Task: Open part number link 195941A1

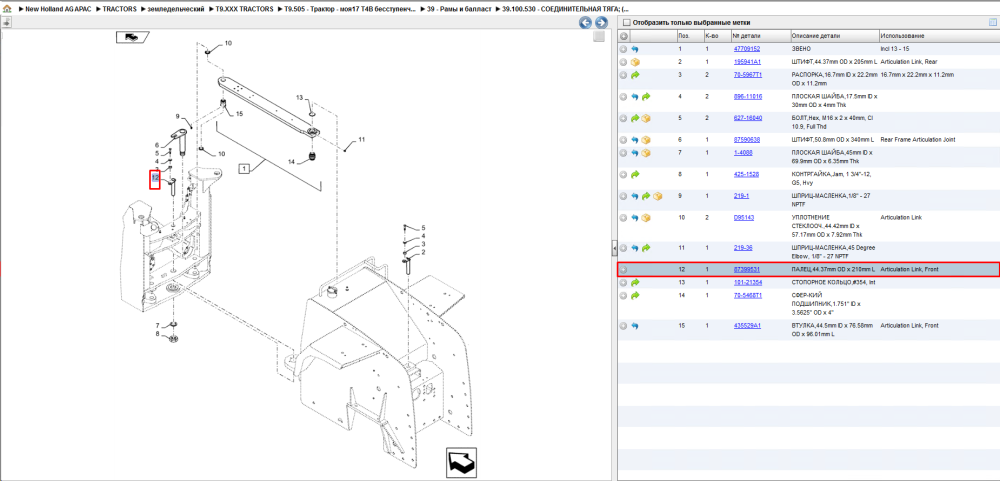Action: point(747,62)
